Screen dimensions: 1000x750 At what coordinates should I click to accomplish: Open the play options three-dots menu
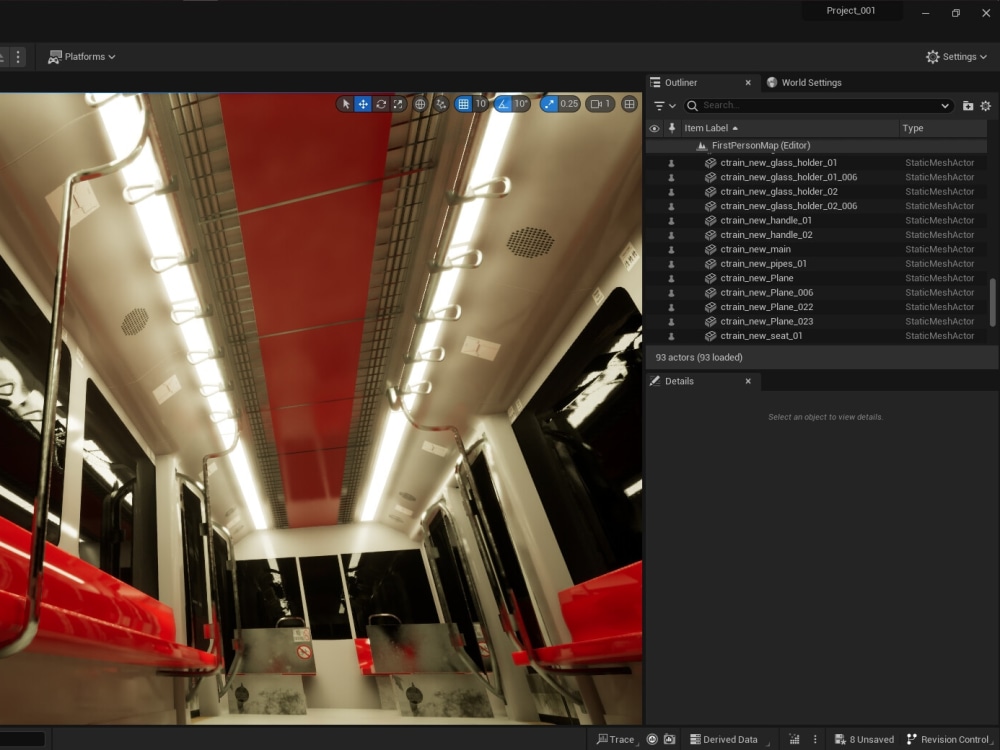(18, 57)
